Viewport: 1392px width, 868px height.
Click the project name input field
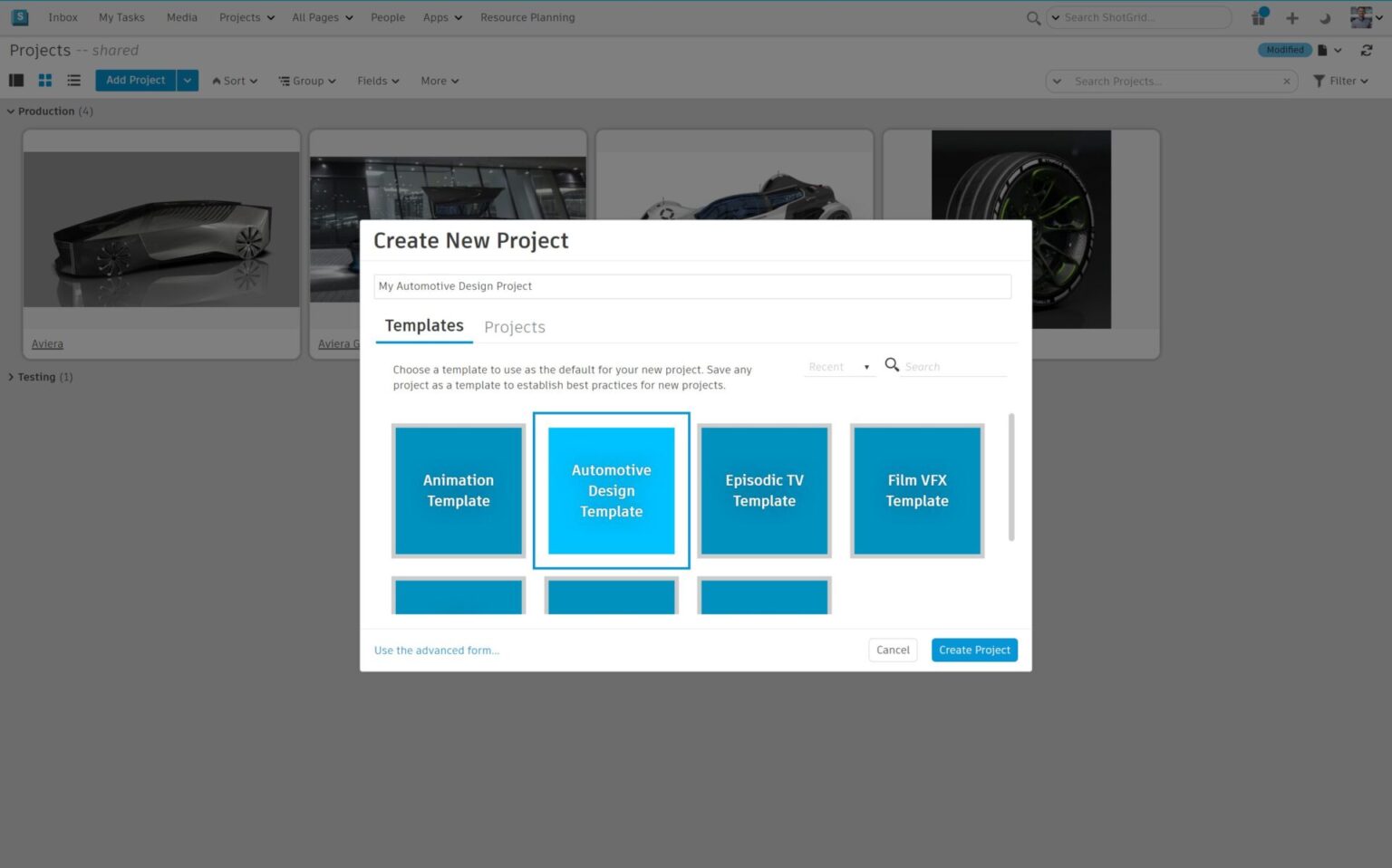pyautogui.click(x=691, y=285)
